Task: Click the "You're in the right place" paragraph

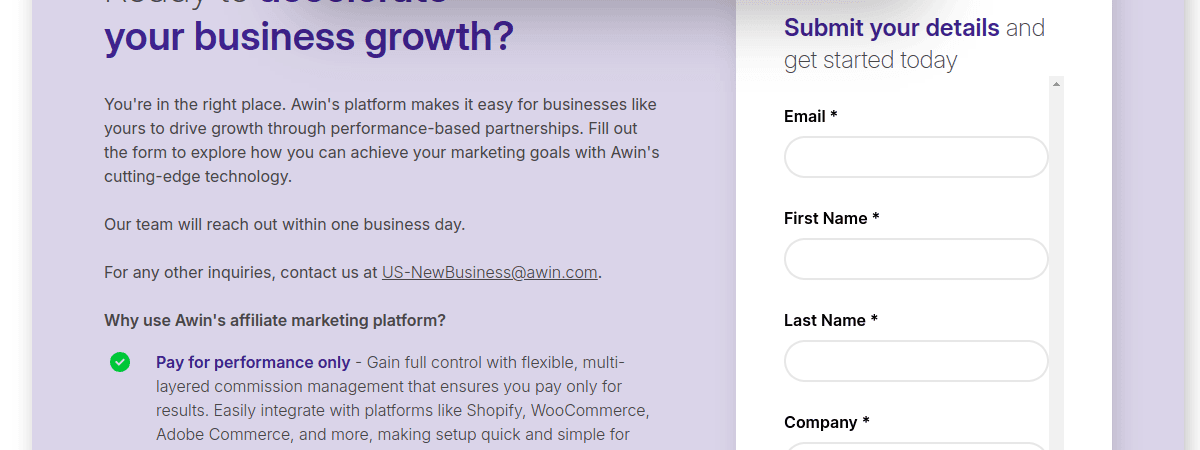Action: (381, 140)
